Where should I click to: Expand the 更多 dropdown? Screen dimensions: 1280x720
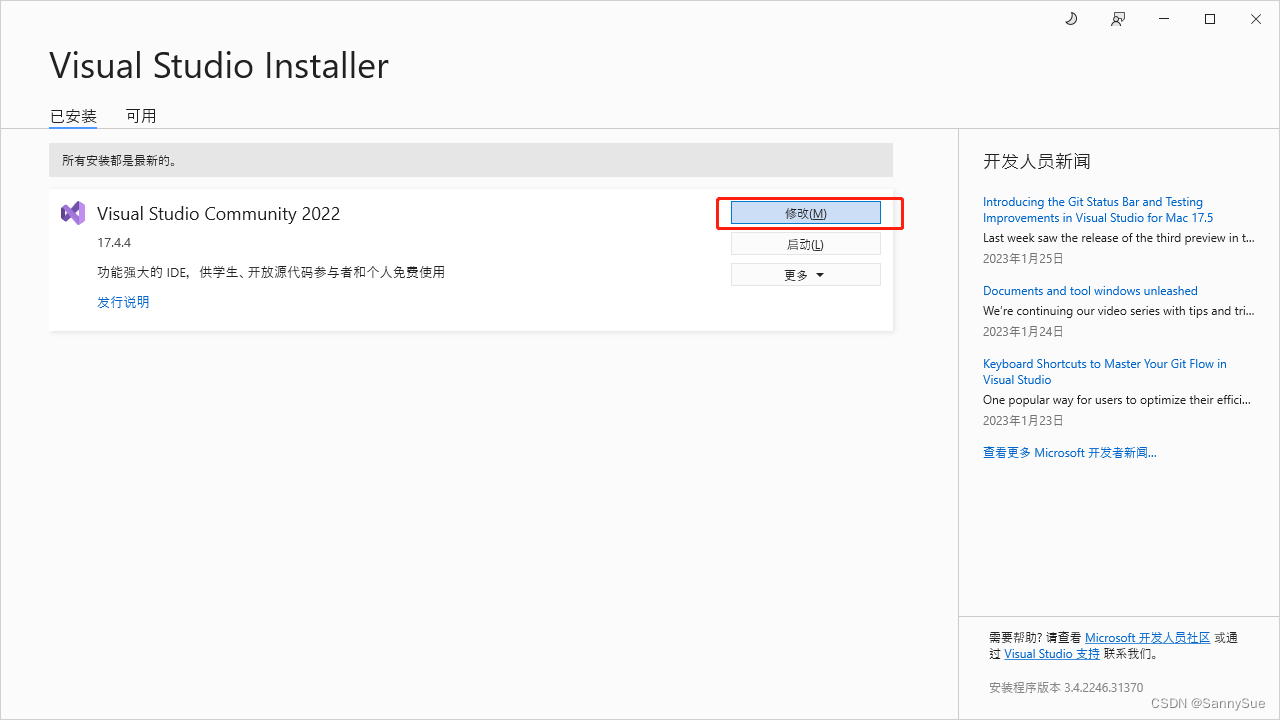click(x=806, y=275)
